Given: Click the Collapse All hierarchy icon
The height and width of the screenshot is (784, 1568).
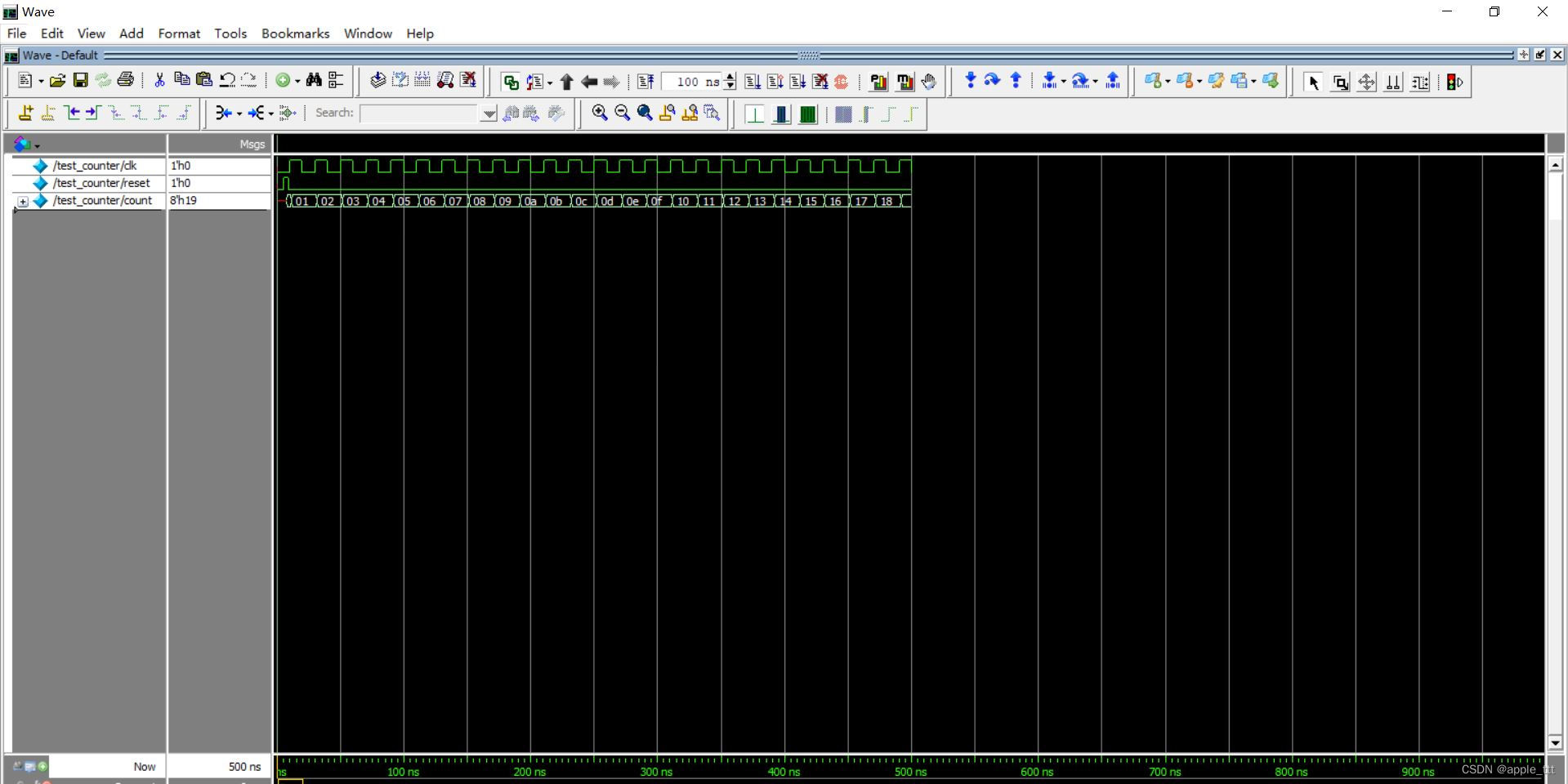Looking at the screenshot, I should pos(336,80).
